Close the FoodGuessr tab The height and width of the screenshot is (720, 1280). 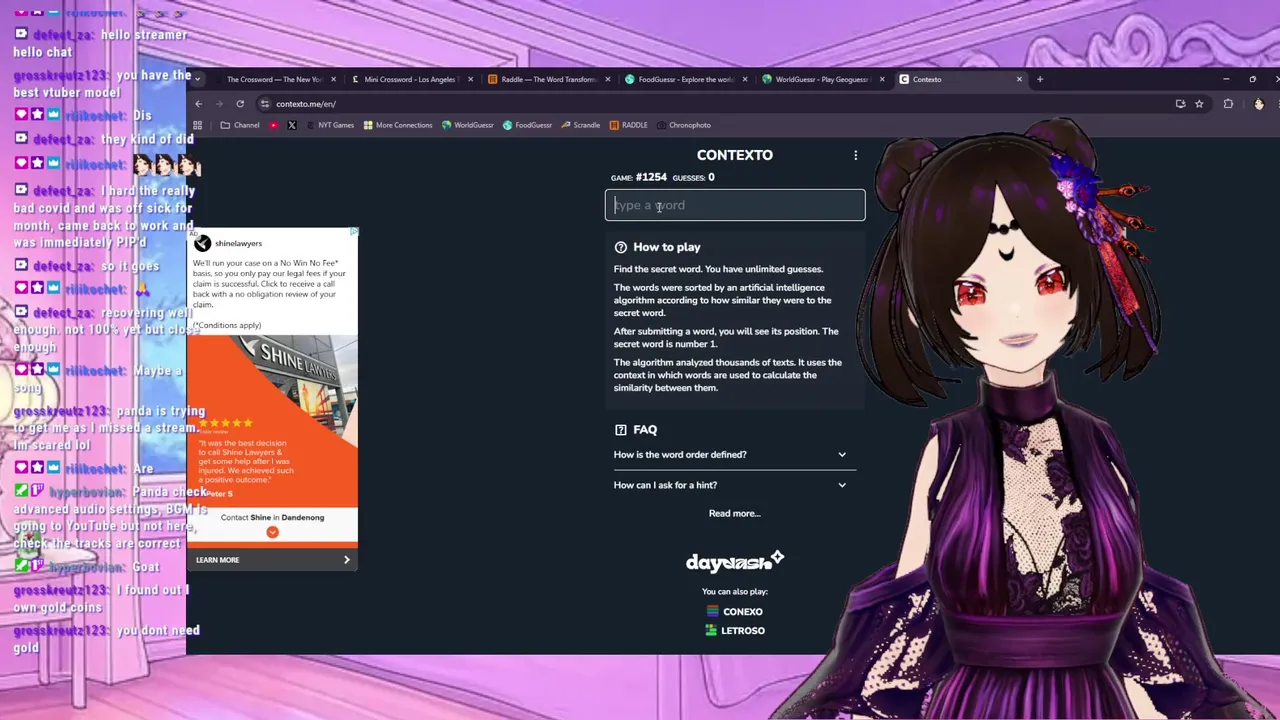click(x=745, y=79)
